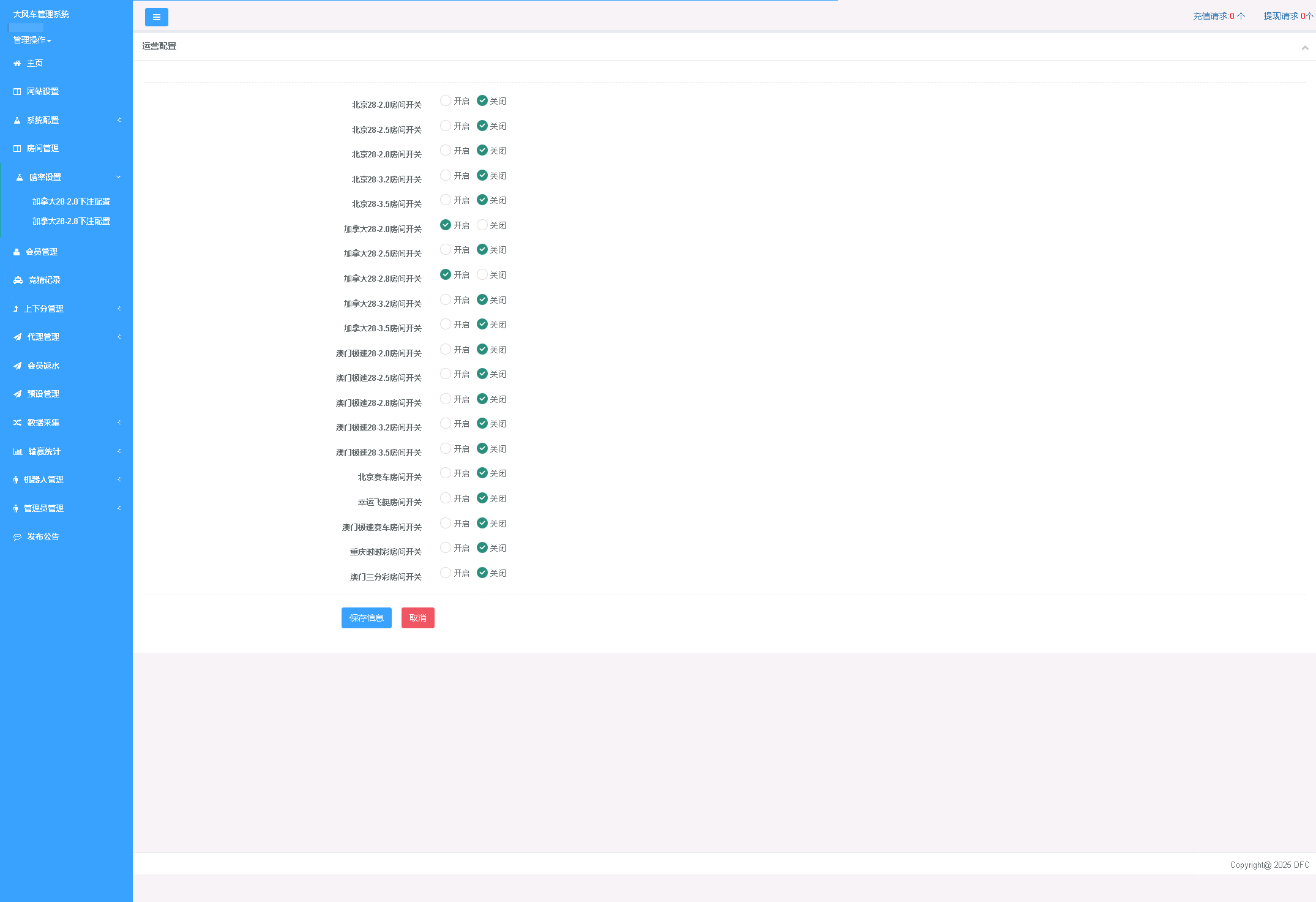Click the flask icon beside 系统配置
The height and width of the screenshot is (902, 1316).
coord(17,121)
